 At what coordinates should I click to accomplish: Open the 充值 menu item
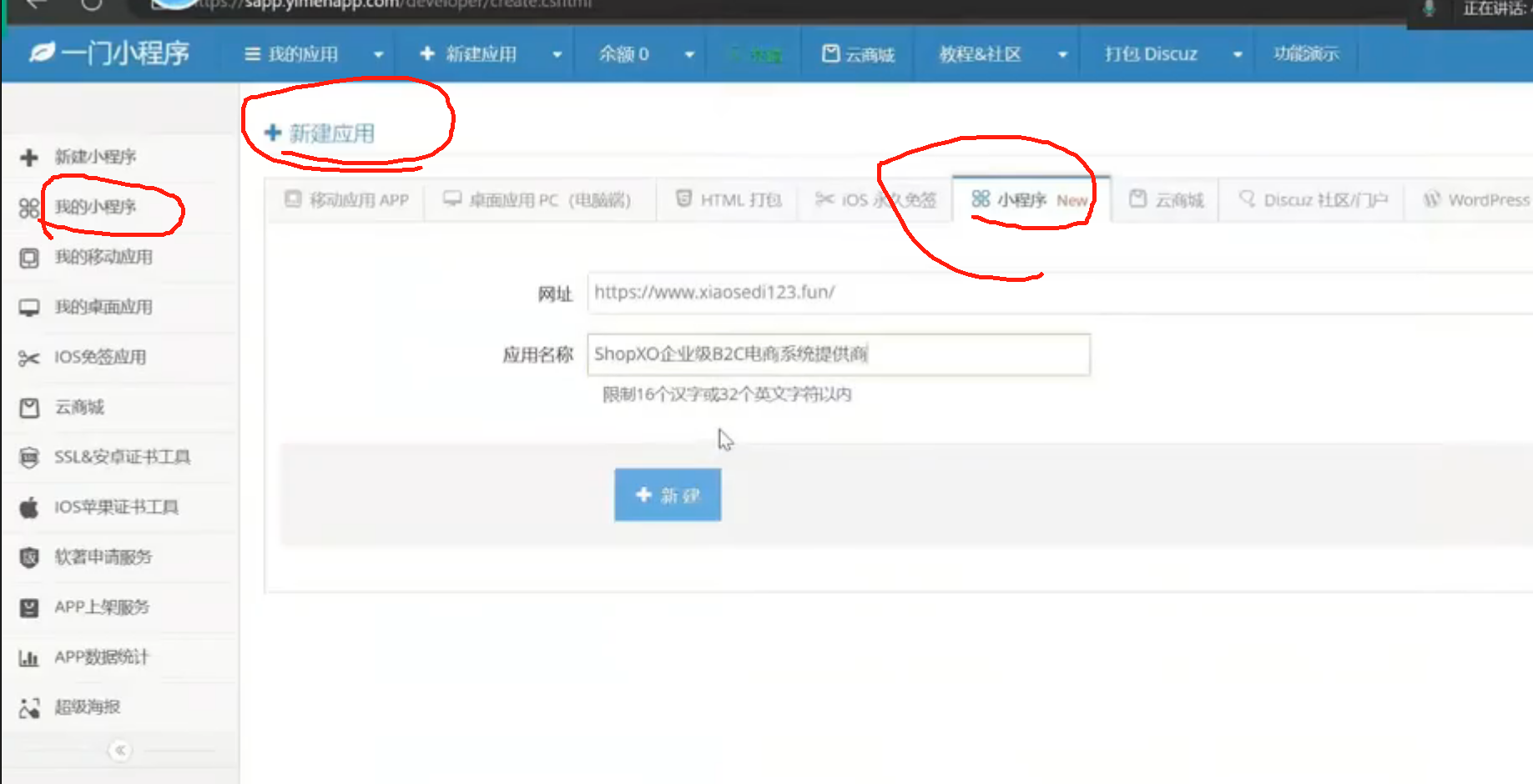[755, 55]
